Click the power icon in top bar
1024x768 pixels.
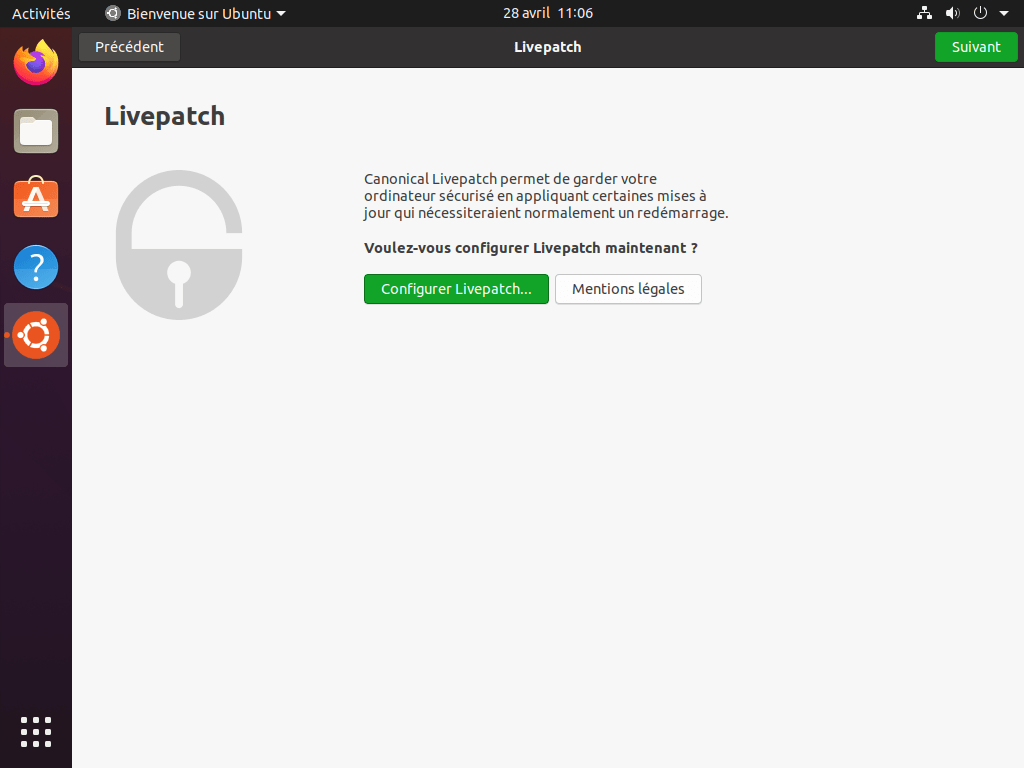click(980, 13)
